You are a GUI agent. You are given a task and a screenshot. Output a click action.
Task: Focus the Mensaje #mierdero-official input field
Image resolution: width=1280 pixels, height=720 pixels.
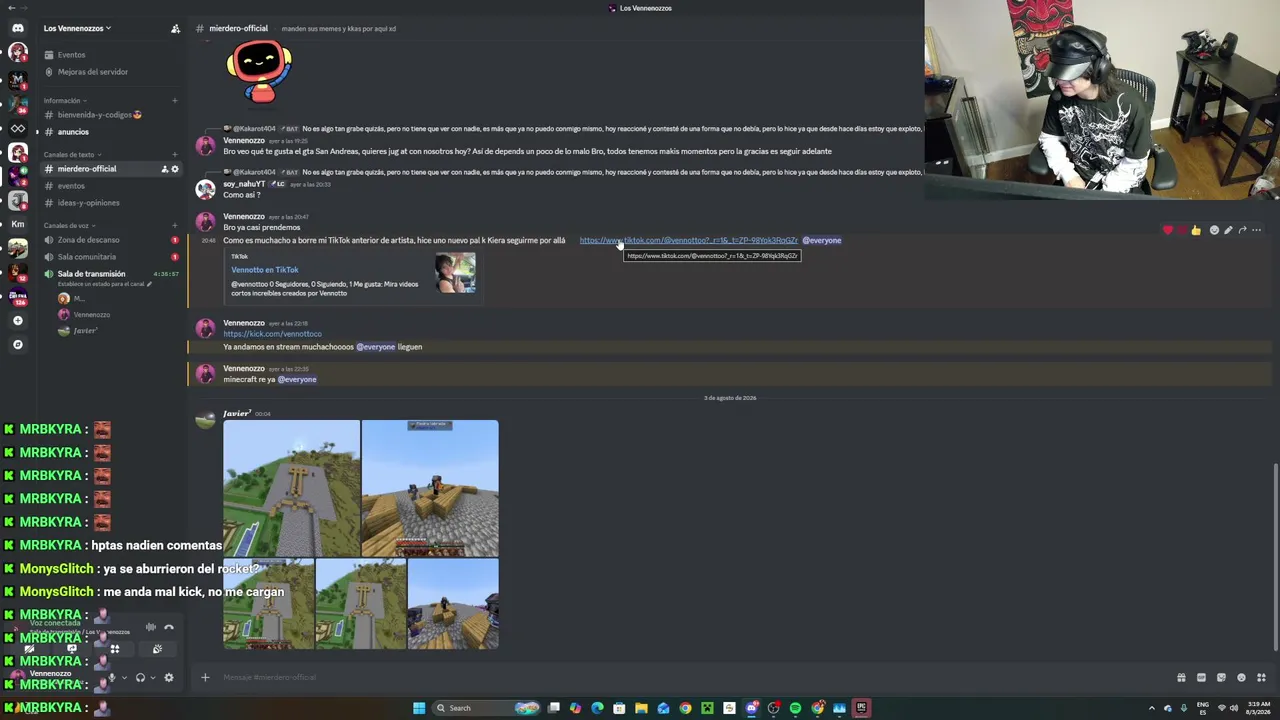(690, 678)
